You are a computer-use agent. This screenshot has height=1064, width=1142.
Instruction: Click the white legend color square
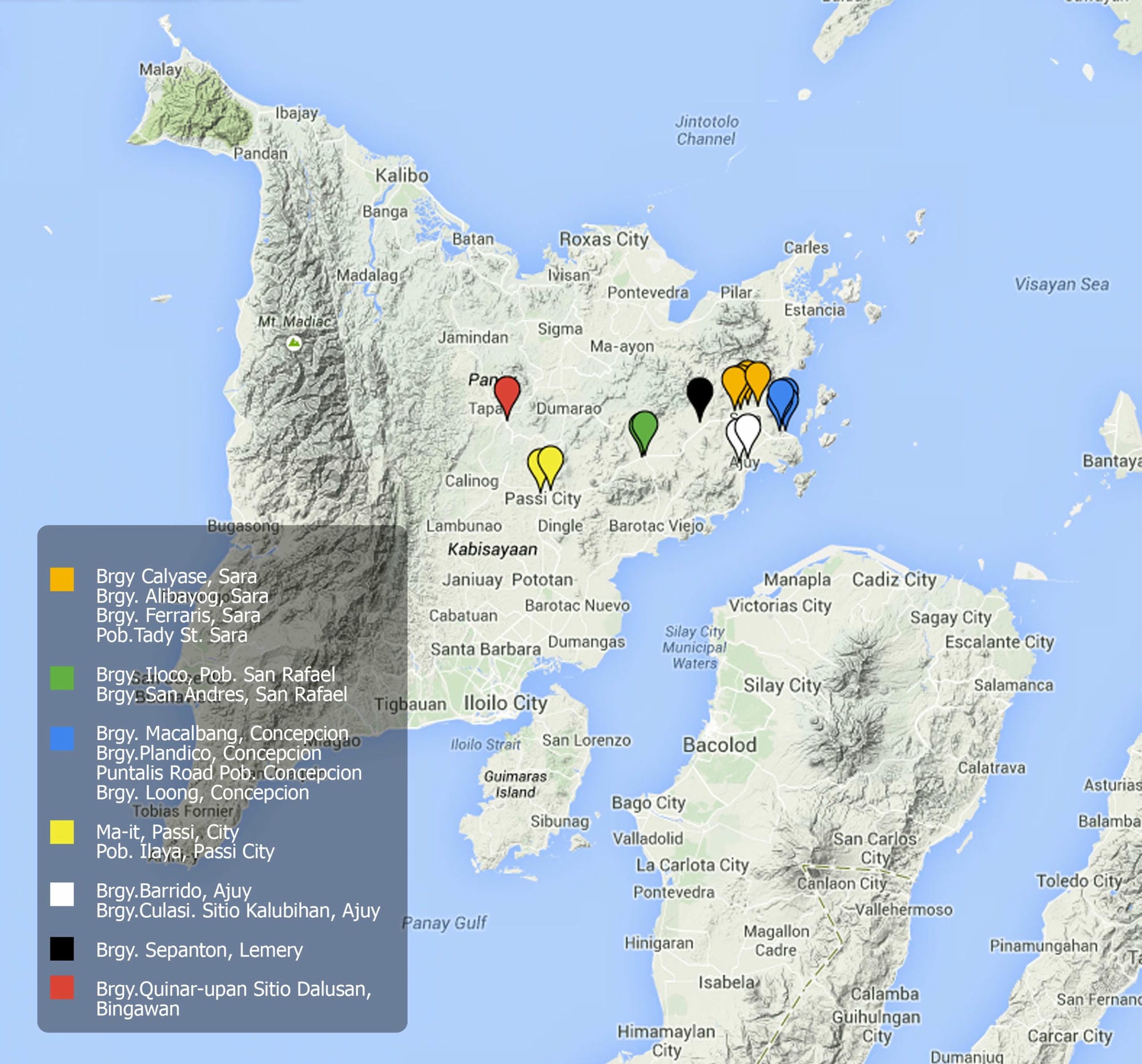(x=62, y=894)
